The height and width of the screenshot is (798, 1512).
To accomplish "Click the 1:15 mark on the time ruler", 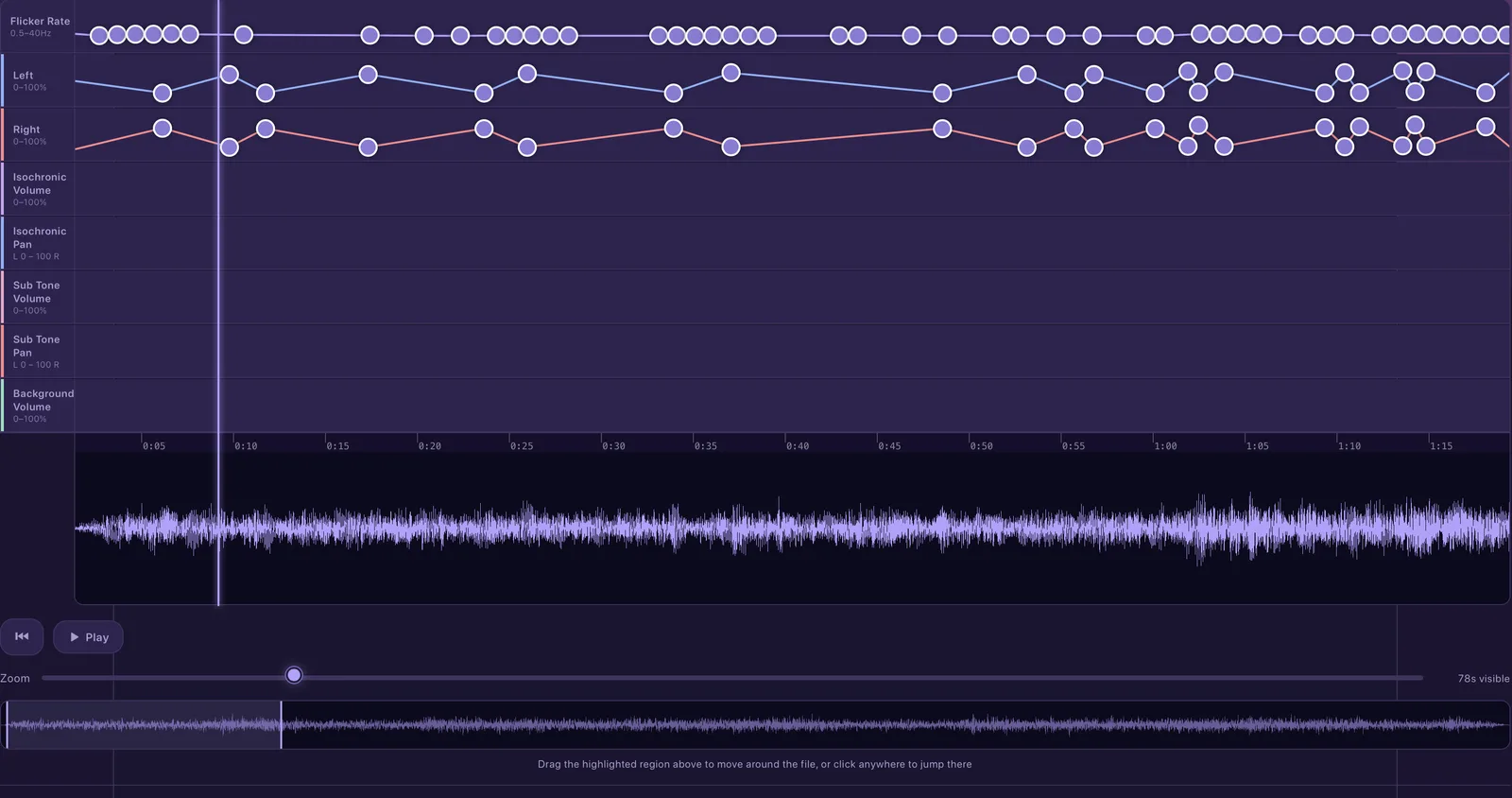I will tap(1442, 446).
